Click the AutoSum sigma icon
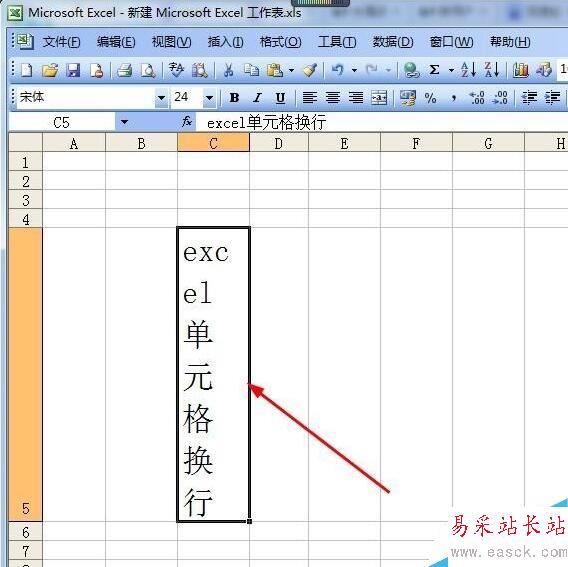 [x=434, y=70]
